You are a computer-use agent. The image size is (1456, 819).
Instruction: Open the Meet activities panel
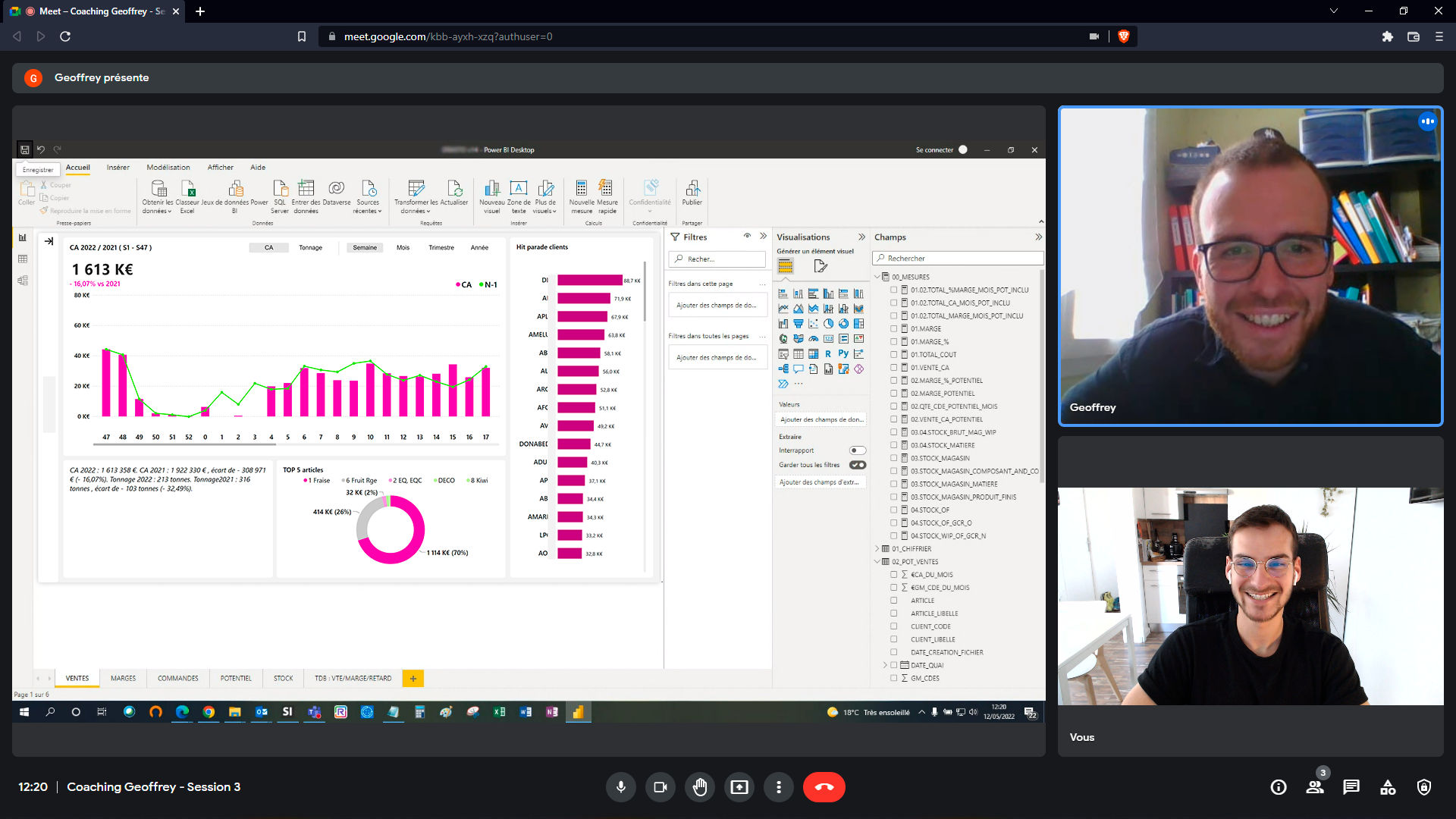point(1388,787)
